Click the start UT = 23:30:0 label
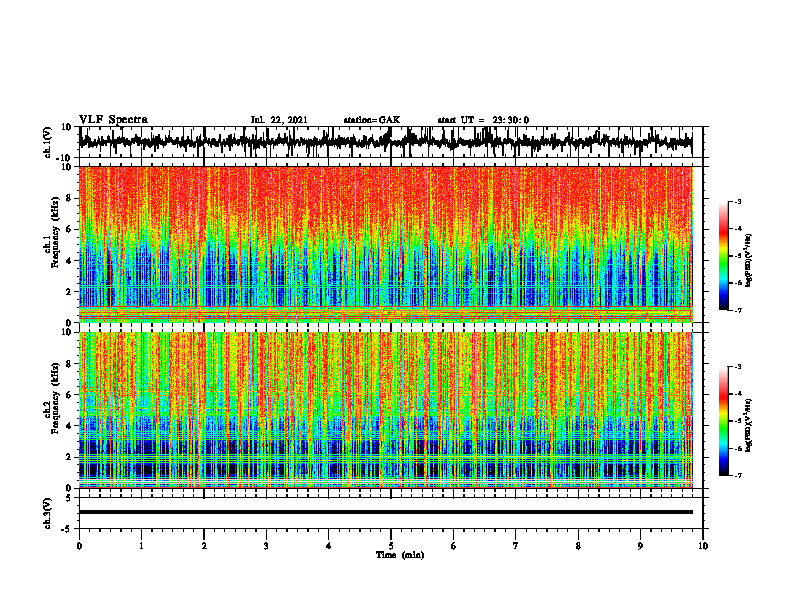The width and height of the screenshot is (792, 612). tap(483, 120)
